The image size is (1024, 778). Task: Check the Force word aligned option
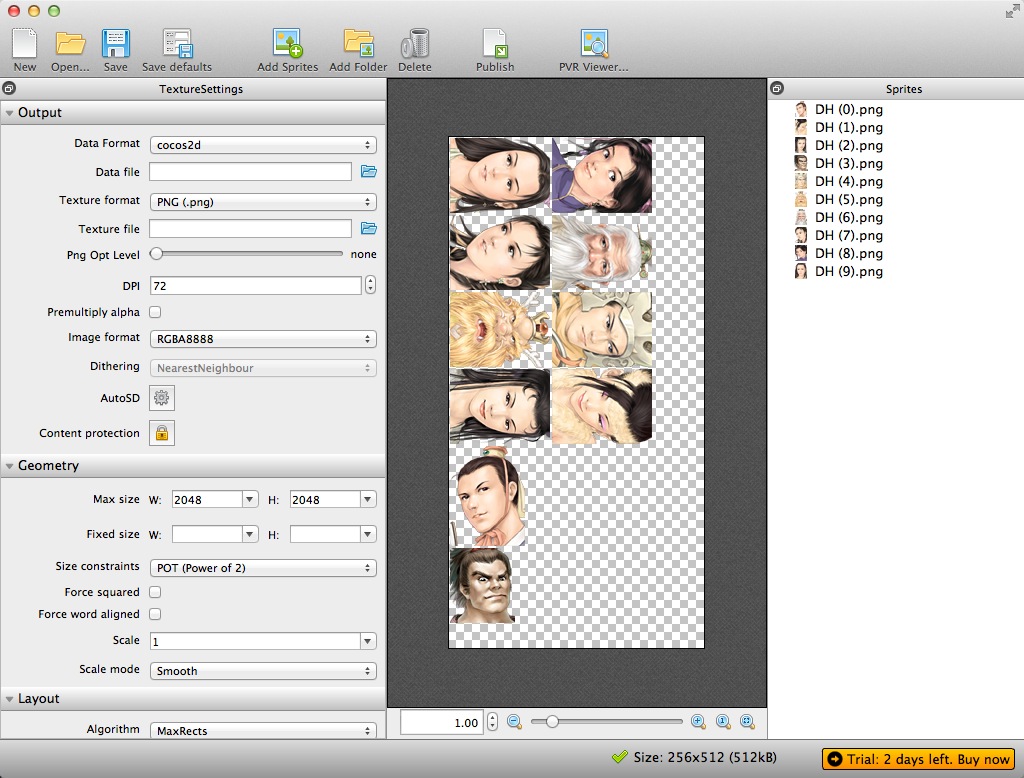155,614
